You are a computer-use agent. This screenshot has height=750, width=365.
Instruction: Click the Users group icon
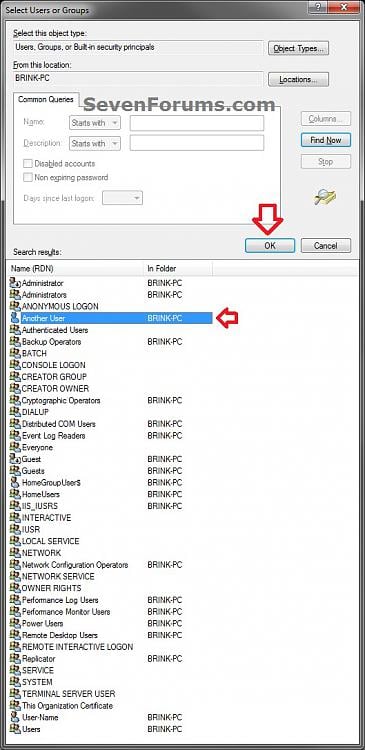(x=15, y=729)
